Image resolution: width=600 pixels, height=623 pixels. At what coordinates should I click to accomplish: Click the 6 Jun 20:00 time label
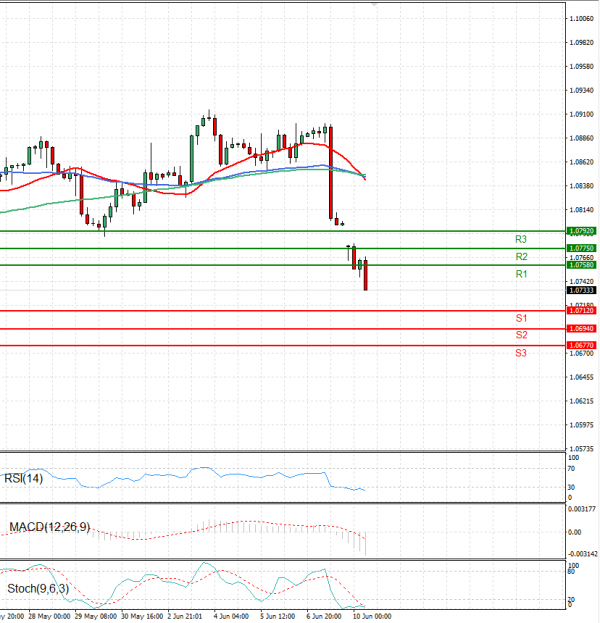click(323, 616)
